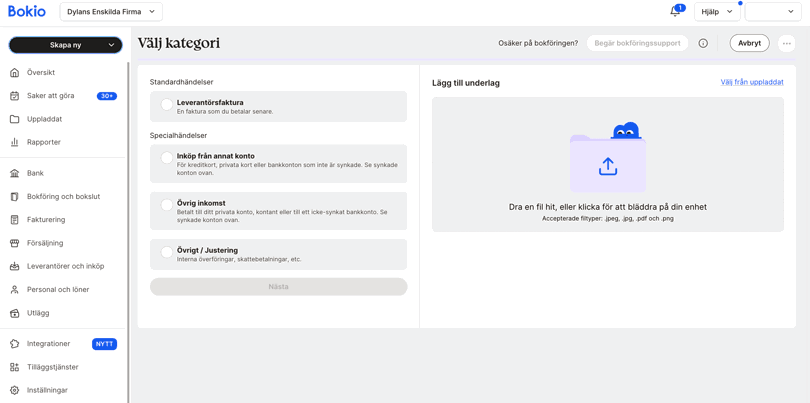Click the 30+ badge on Saker att göra
Viewport: 810px width, 403px height.
click(107, 96)
